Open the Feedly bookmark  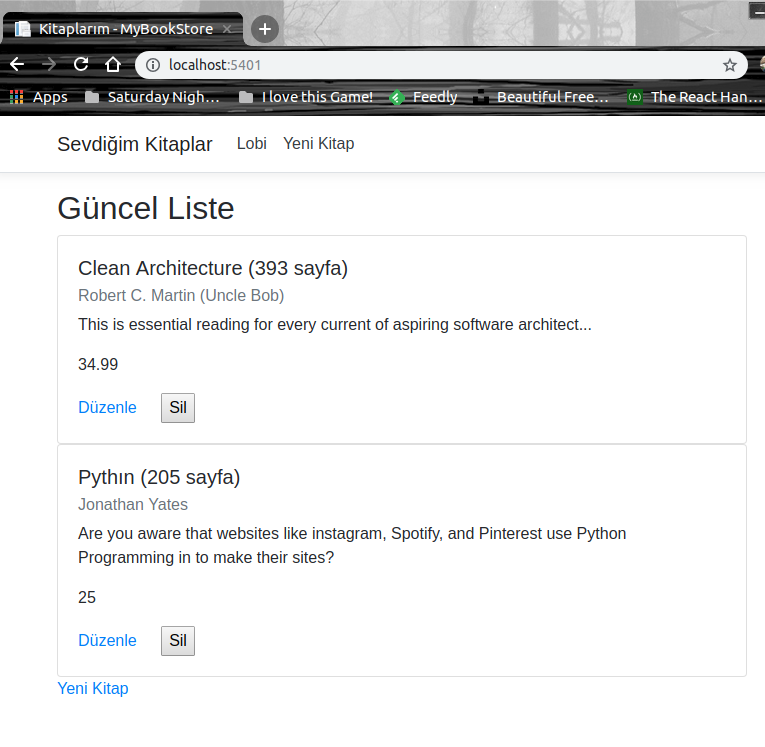coord(423,97)
